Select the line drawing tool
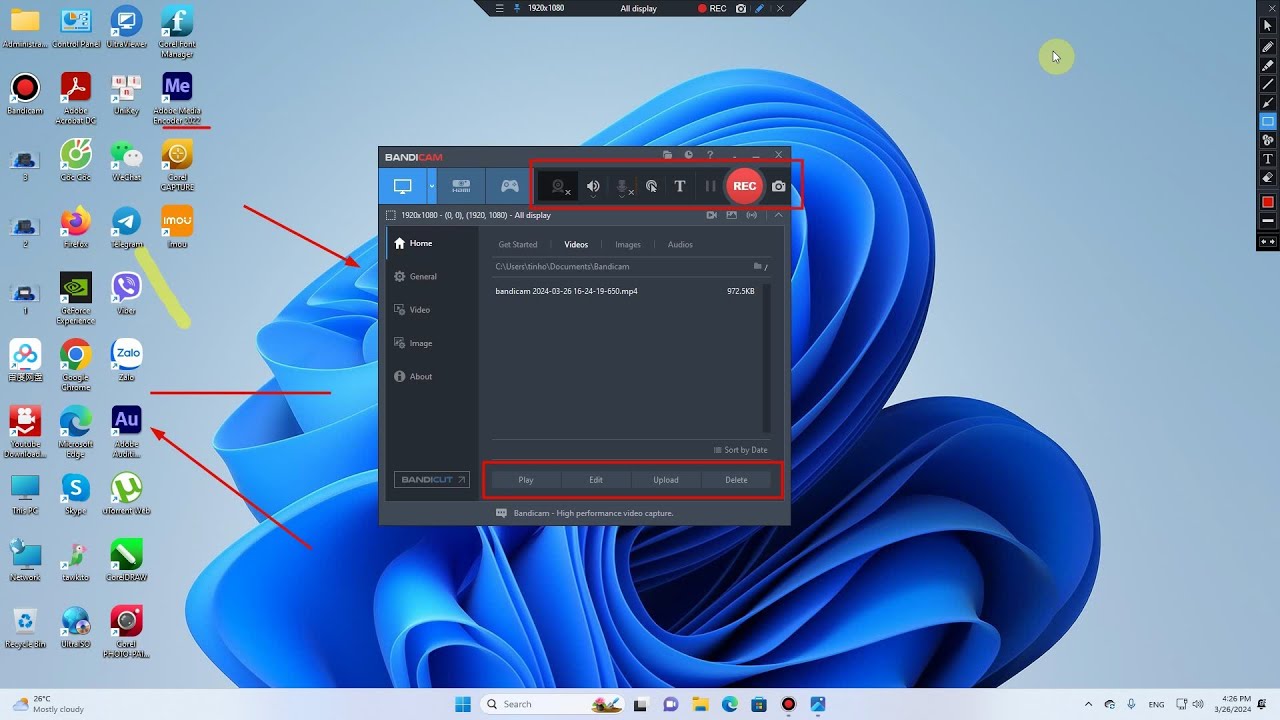 (x=1268, y=84)
